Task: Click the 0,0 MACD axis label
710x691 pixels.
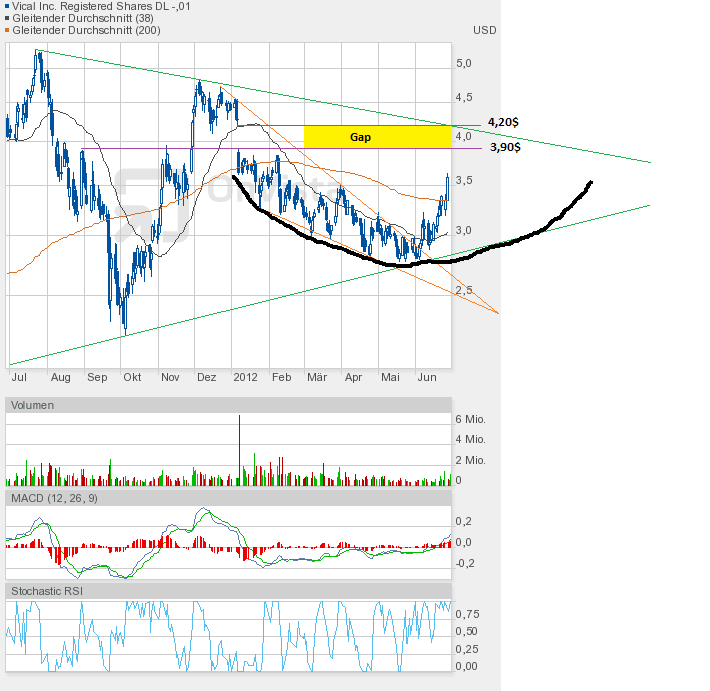Action: [x=463, y=542]
